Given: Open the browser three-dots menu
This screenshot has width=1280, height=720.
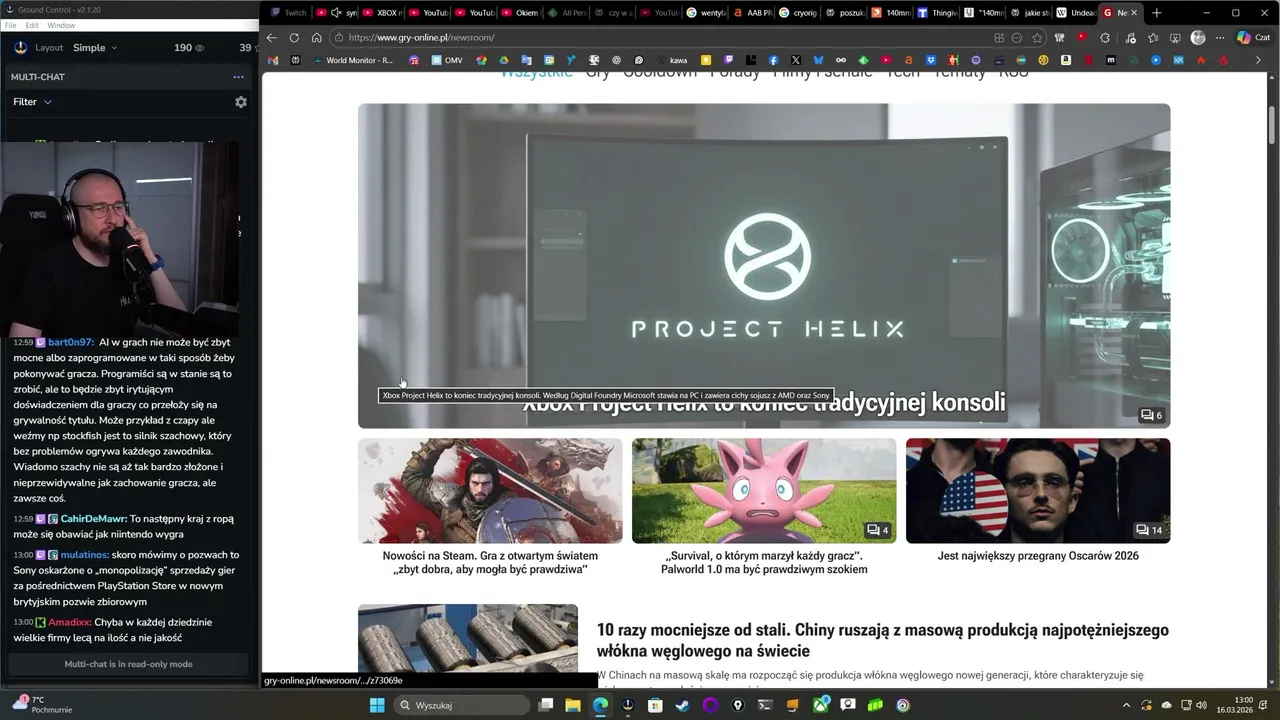Looking at the screenshot, I should pos(1219,38).
